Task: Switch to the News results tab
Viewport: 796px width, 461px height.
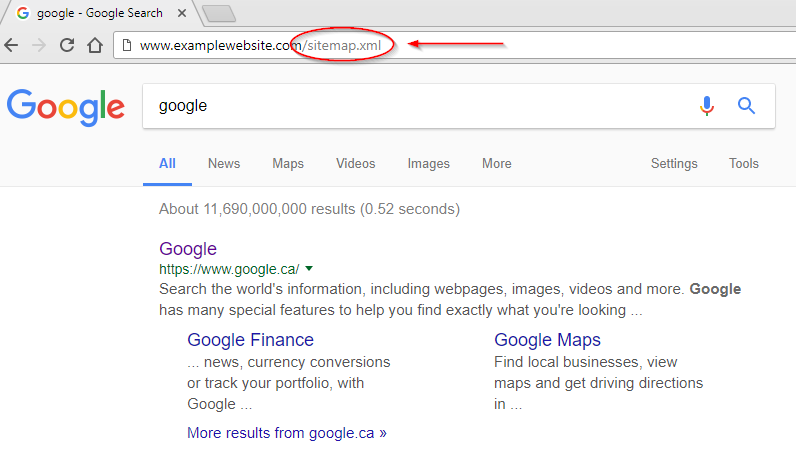Action: [224, 163]
